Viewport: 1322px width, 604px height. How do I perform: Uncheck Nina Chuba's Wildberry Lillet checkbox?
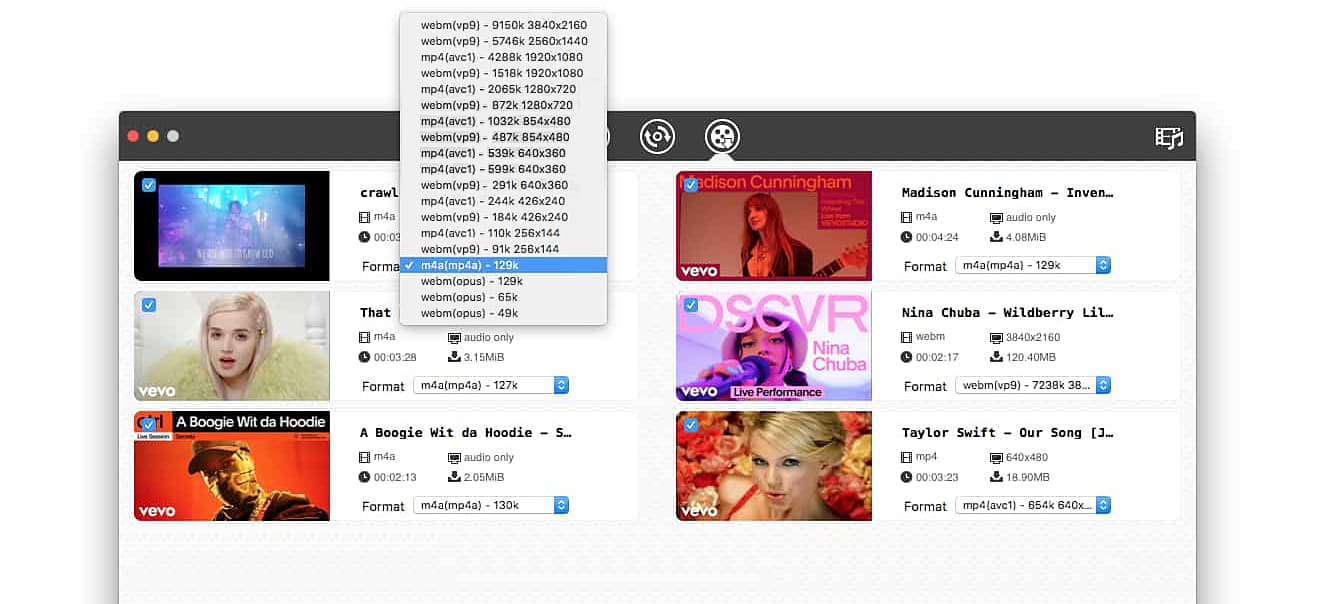[x=691, y=304]
